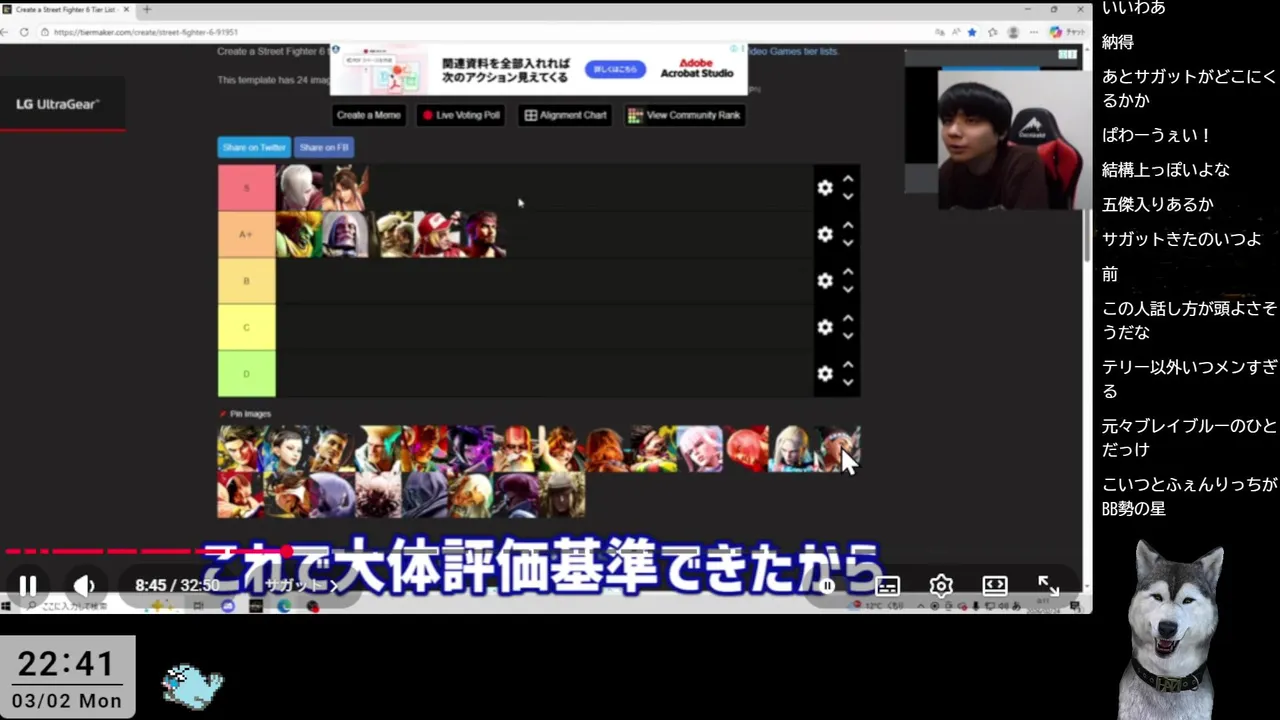Screen dimensions: 1280x720
Task: Pick Chun-Li portrait from image pool
Action: pos(287,449)
